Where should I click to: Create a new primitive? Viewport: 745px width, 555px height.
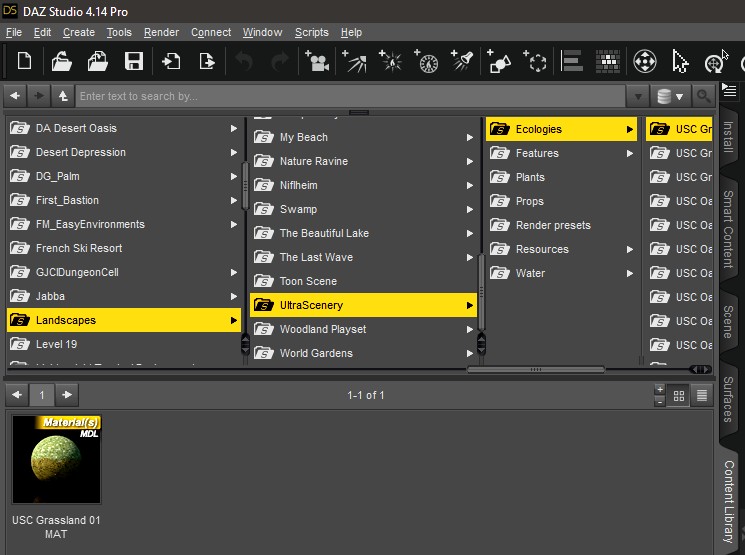pos(499,61)
